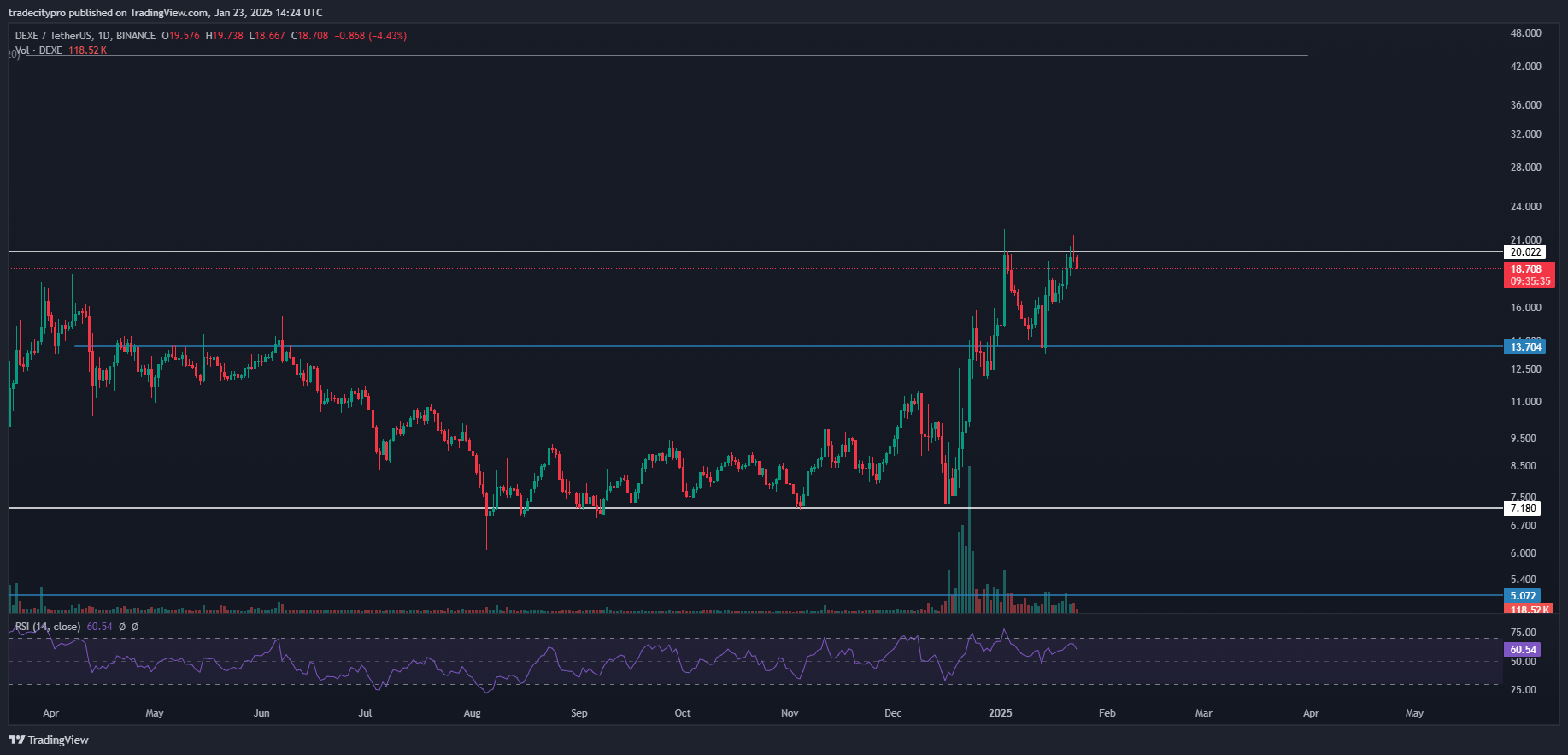Click the red 118.52K volume label on axis
This screenshot has width=1568, height=755.
point(1529,610)
